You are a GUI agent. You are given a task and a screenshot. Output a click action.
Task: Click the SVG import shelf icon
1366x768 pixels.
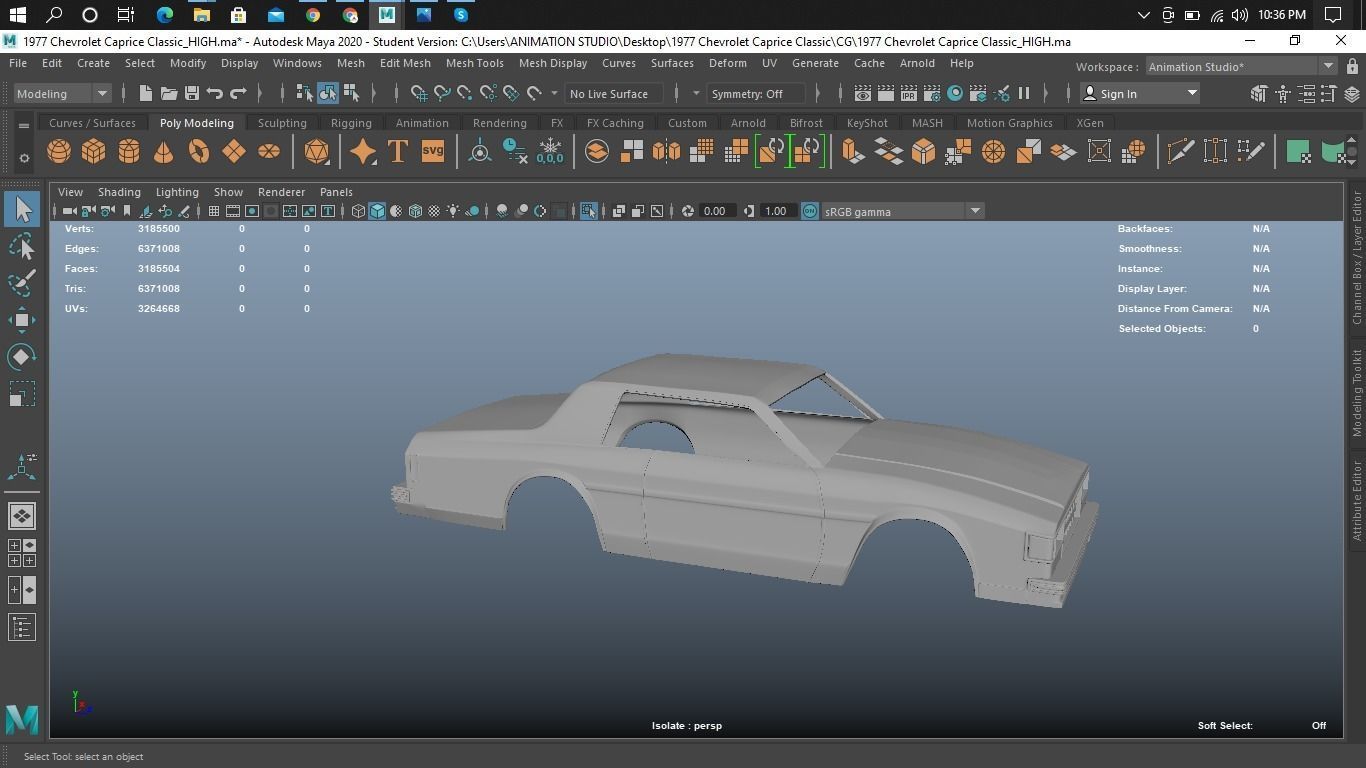tap(433, 151)
